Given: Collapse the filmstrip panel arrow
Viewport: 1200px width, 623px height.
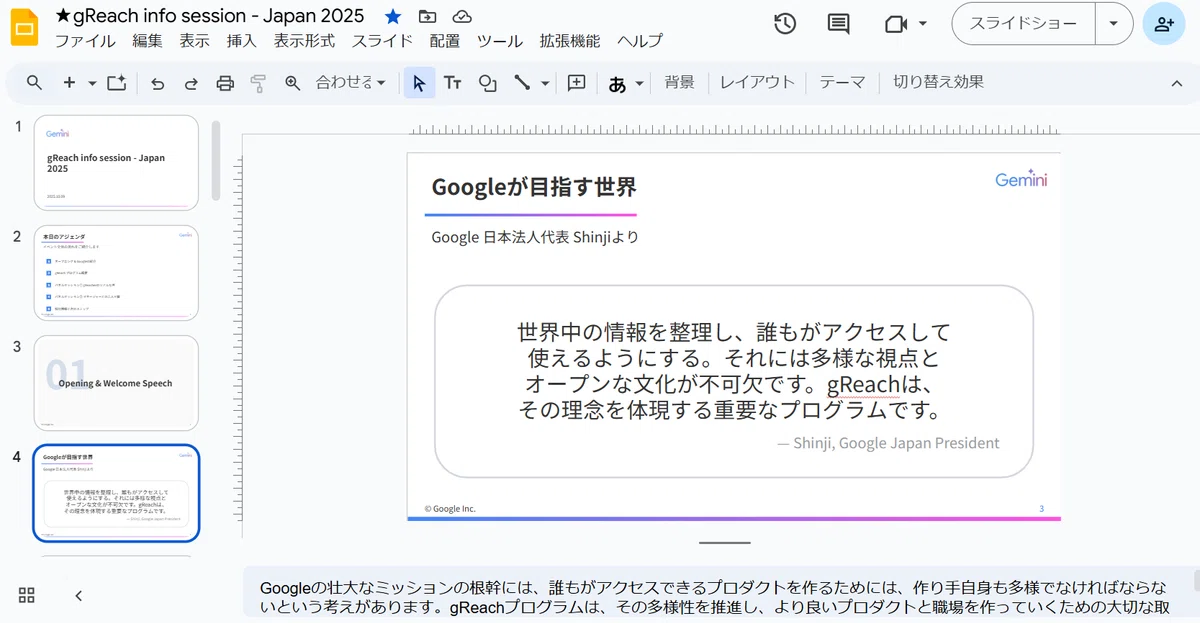Looking at the screenshot, I should tap(78, 595).
